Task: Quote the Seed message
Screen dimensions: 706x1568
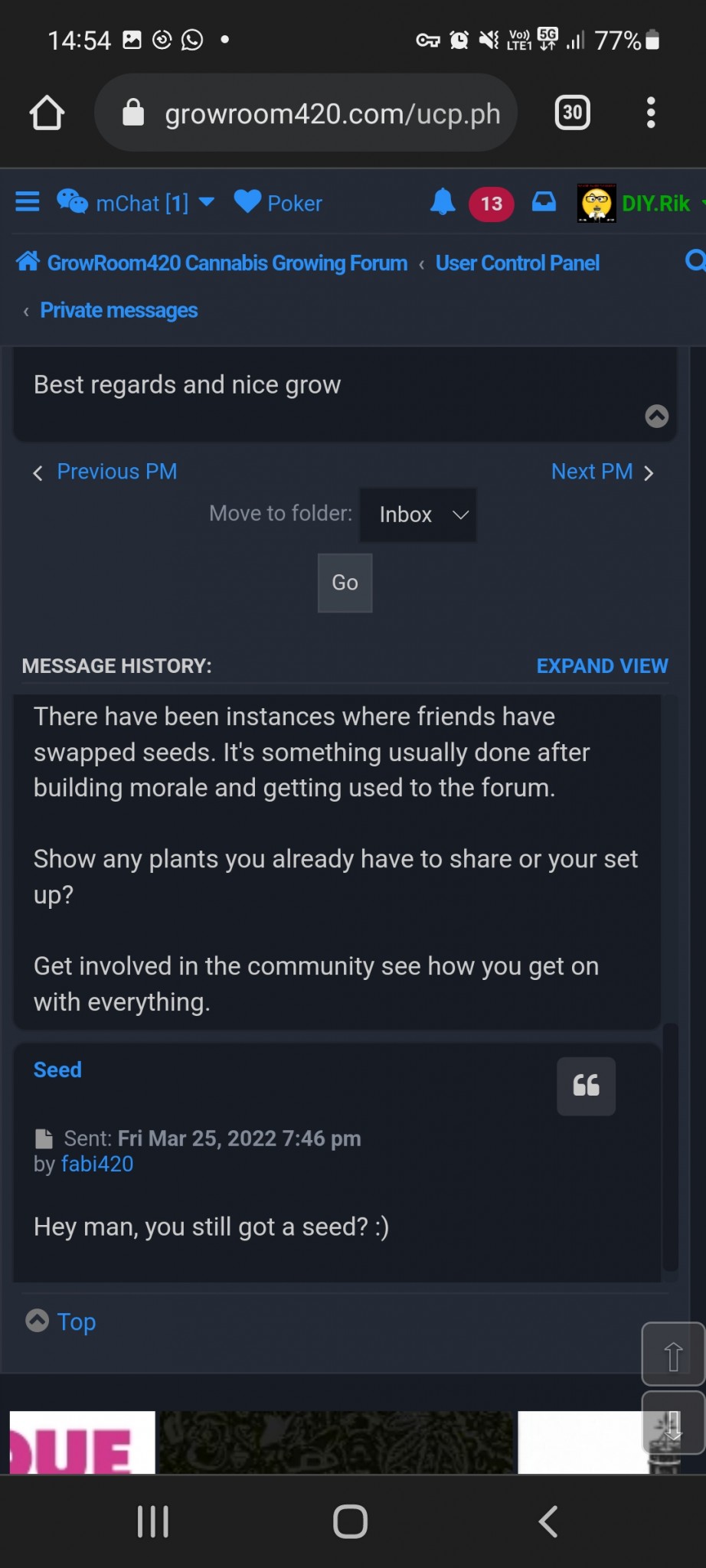Action: [x=586, y=1086]
